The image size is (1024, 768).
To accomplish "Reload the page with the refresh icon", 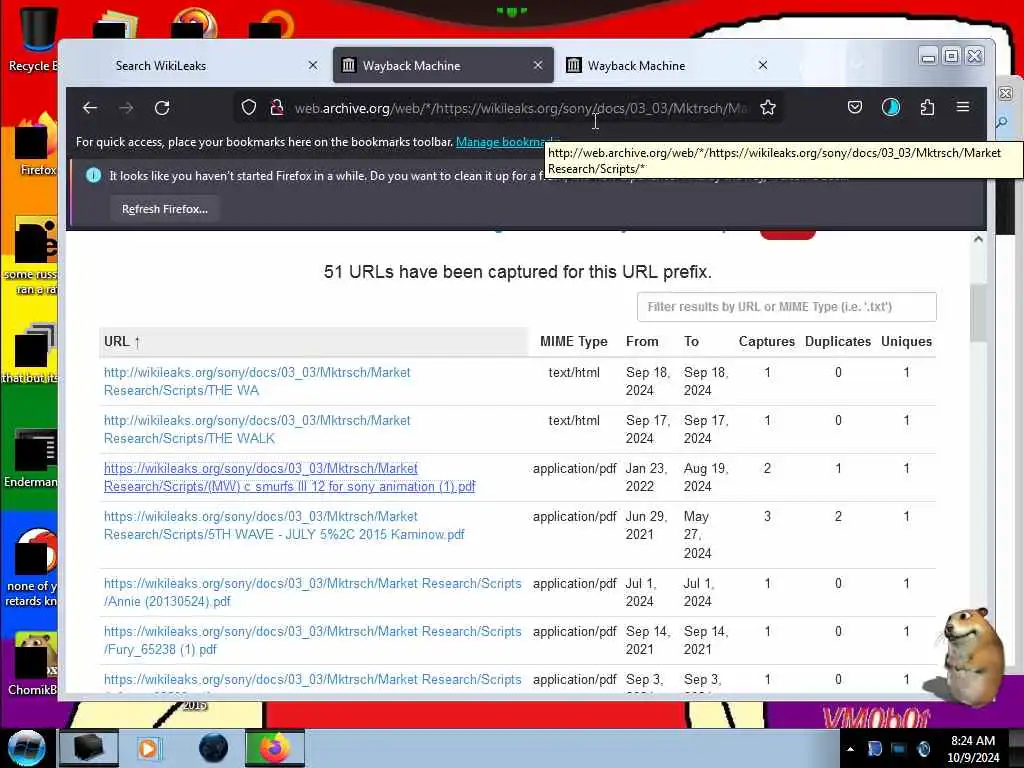I will 162,108.
